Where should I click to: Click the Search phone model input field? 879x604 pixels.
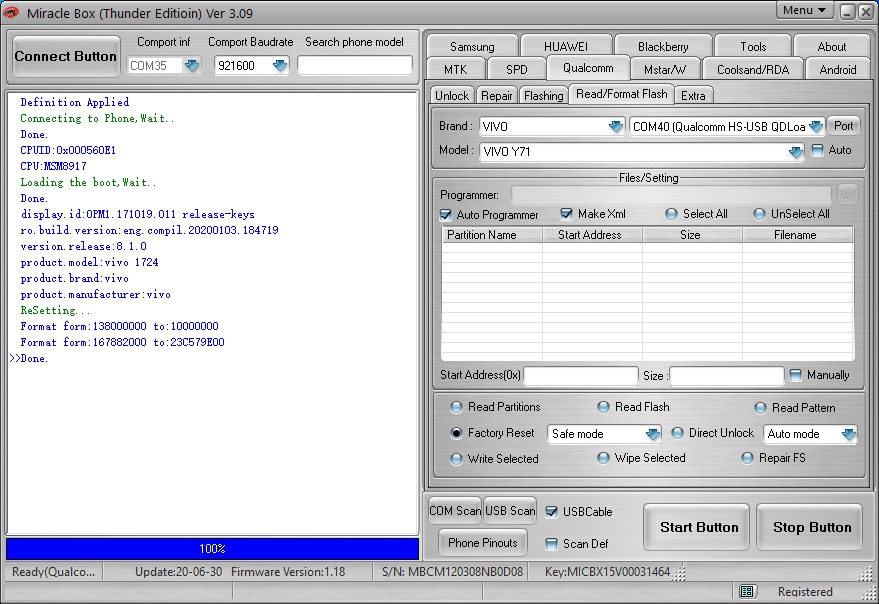354,66
